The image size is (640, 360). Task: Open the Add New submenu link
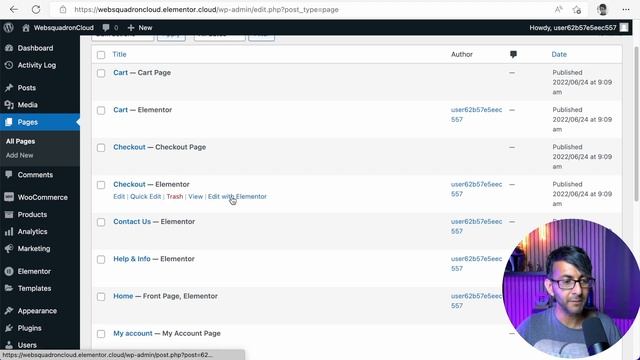click(20, 155)
